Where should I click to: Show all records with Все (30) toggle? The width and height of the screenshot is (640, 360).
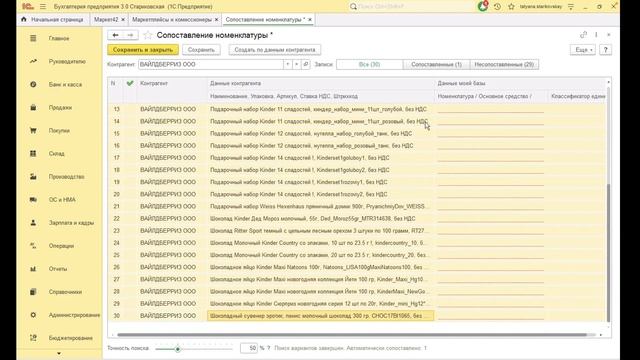pyautogui.click(x=369, y=64)
